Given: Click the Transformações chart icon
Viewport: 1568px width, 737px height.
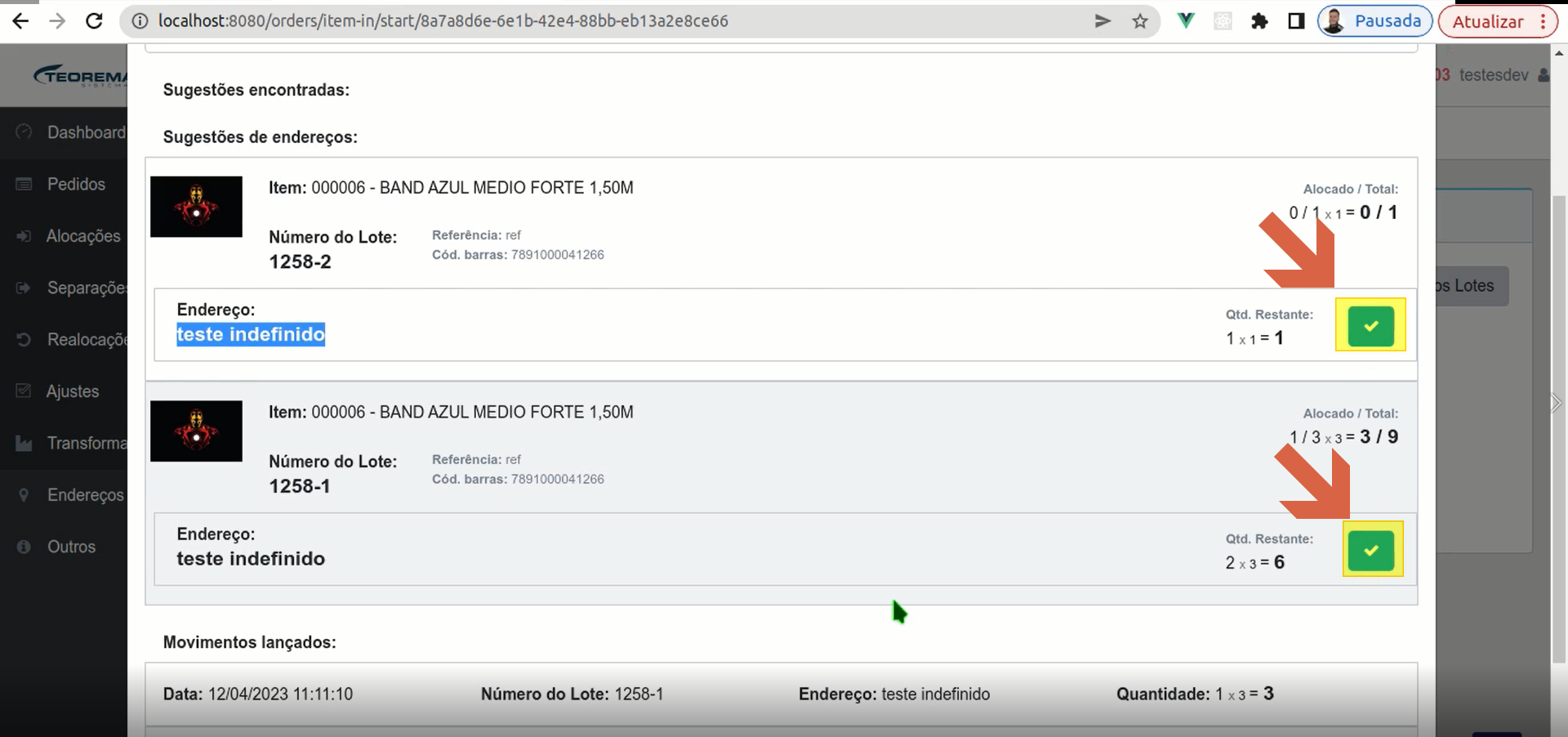Looking at the screenshot, I should pos(24,443).
